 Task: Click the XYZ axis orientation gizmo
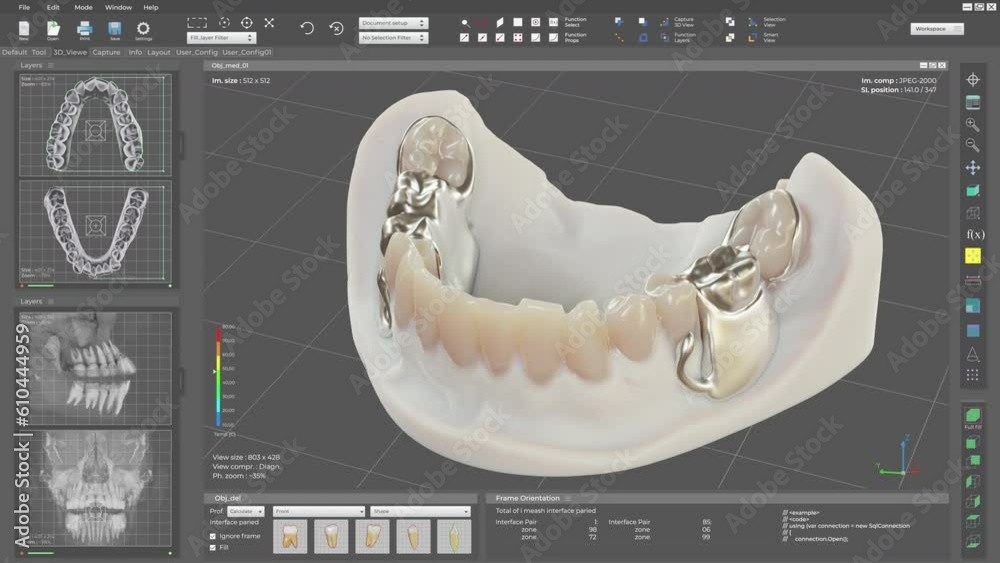[899, 457]
